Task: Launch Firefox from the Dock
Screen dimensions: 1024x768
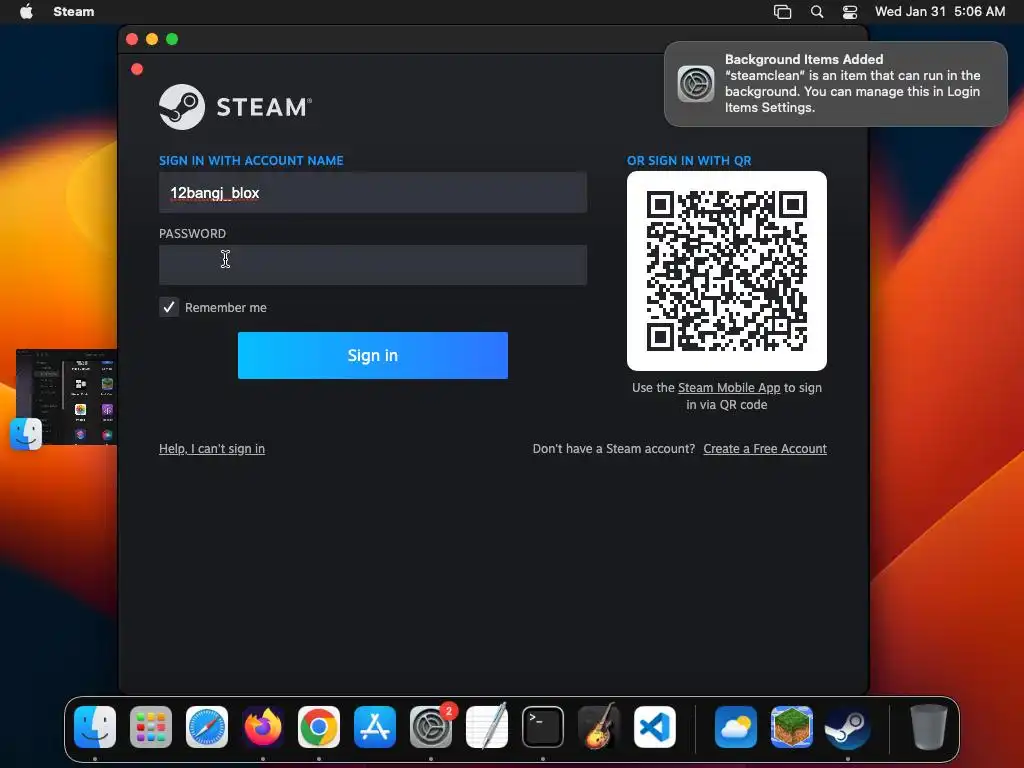Action: [263, 727]
